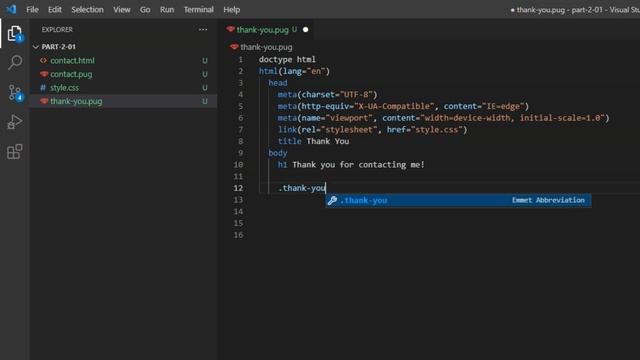Screen dimensions: 640x360
Task: Click 'title Thank You' line
Action: tap(313, 141)
